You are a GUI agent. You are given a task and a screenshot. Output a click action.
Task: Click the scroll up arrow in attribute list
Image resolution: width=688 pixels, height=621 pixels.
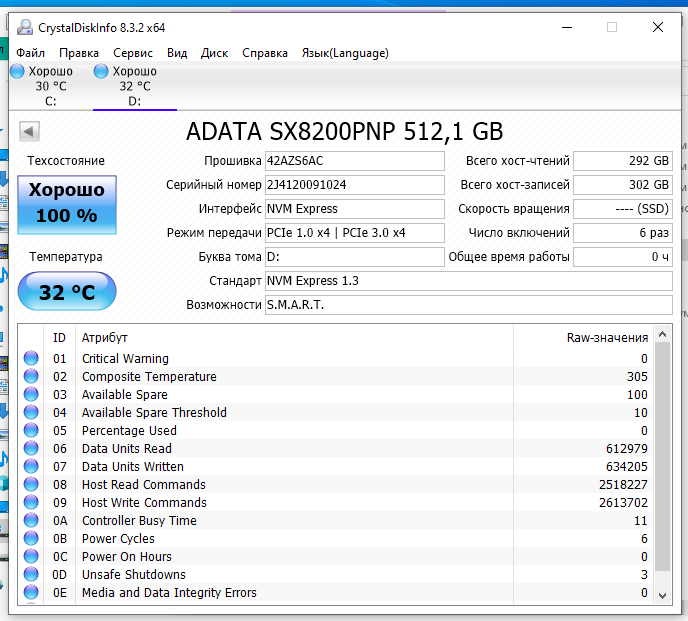(x=664, y=335)
